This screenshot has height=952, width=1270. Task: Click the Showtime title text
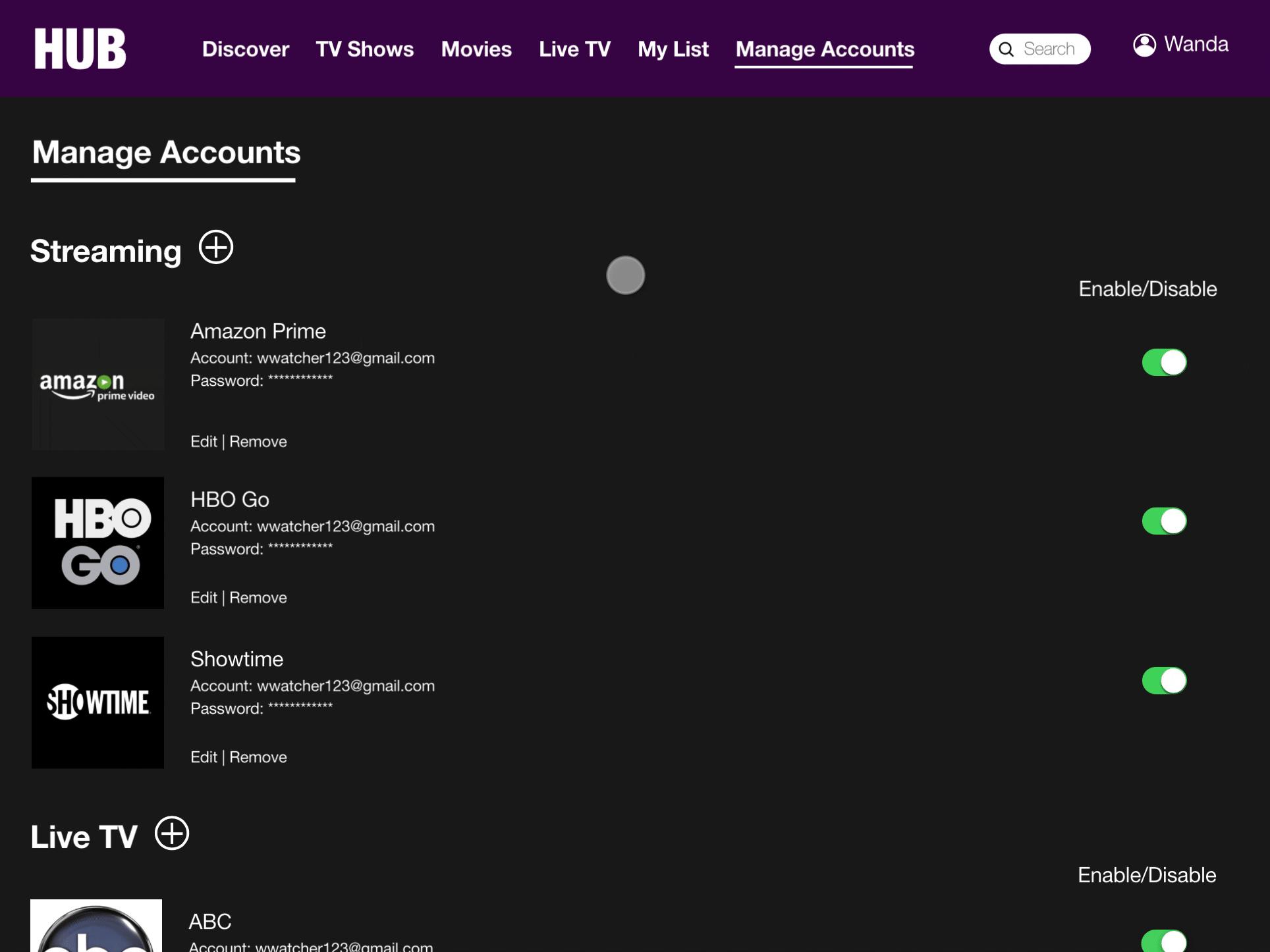coord(237,659)
